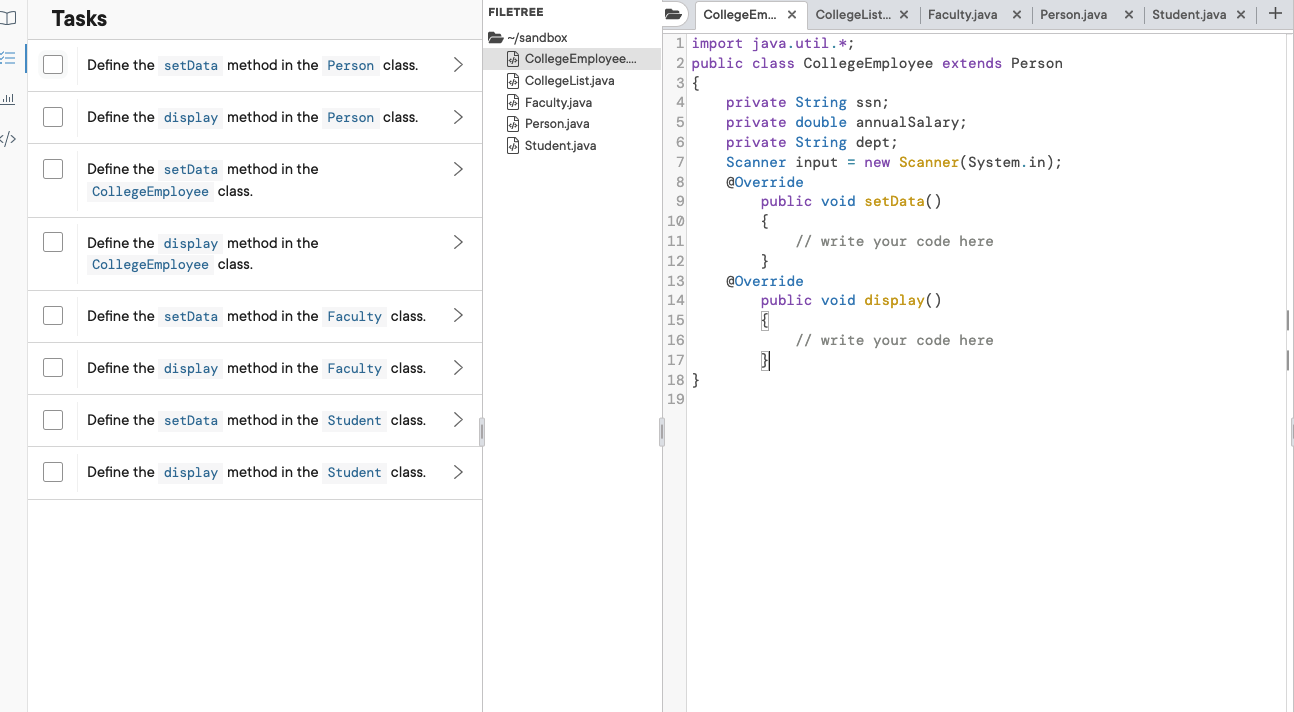The image size is (1294, 712).
Task: Select the task checklist icon in sidebar
Action: pyautogui.click(x=8, y=59)
